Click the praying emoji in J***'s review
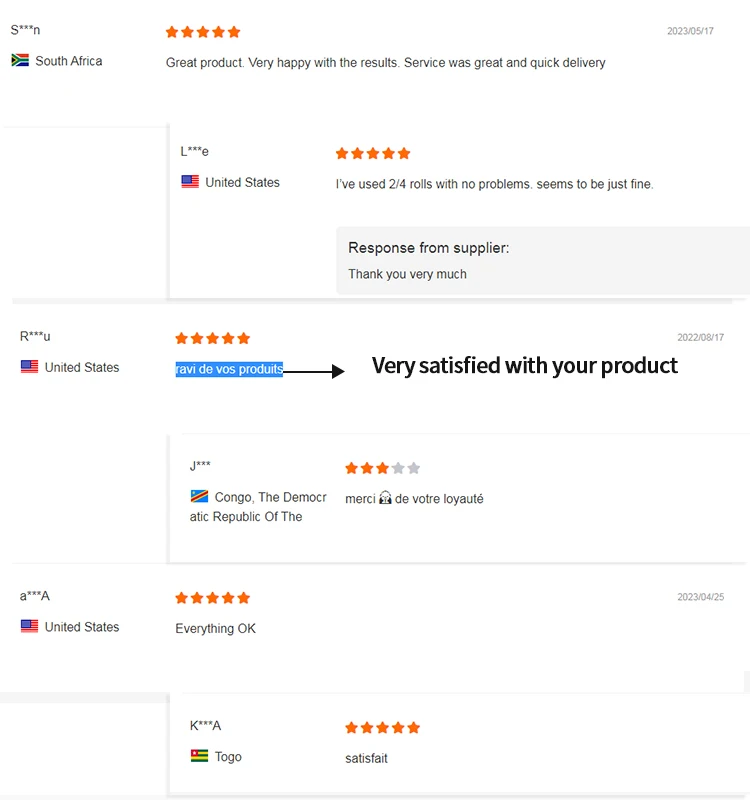Image resolution: width=750 pixels, height=800 pixels. 385,498
